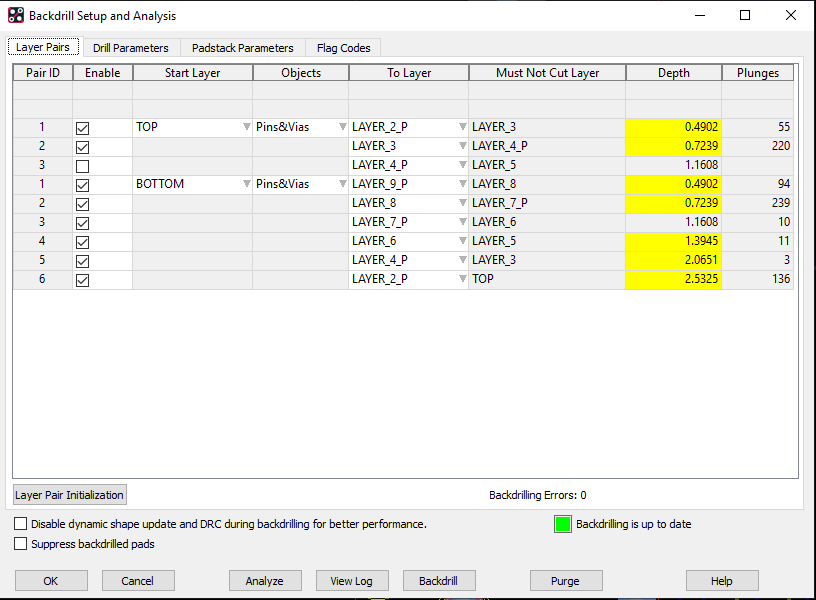Screen dimensions: 816x600
Task: Click Must Not Cut cell LAYER_8
Action: click(x=547, y=184)
